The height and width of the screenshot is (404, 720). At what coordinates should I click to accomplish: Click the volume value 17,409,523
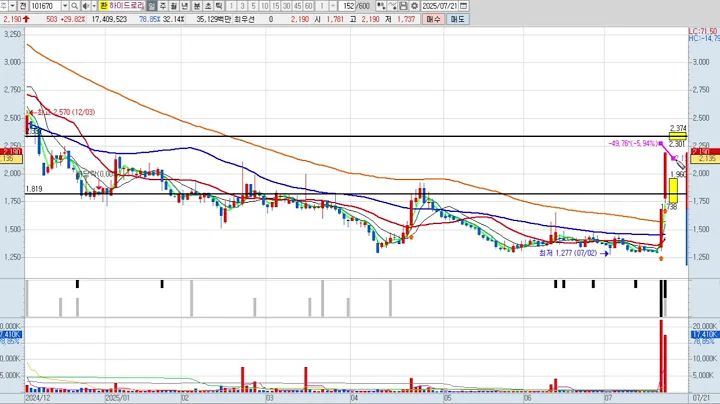pos(109,19)
